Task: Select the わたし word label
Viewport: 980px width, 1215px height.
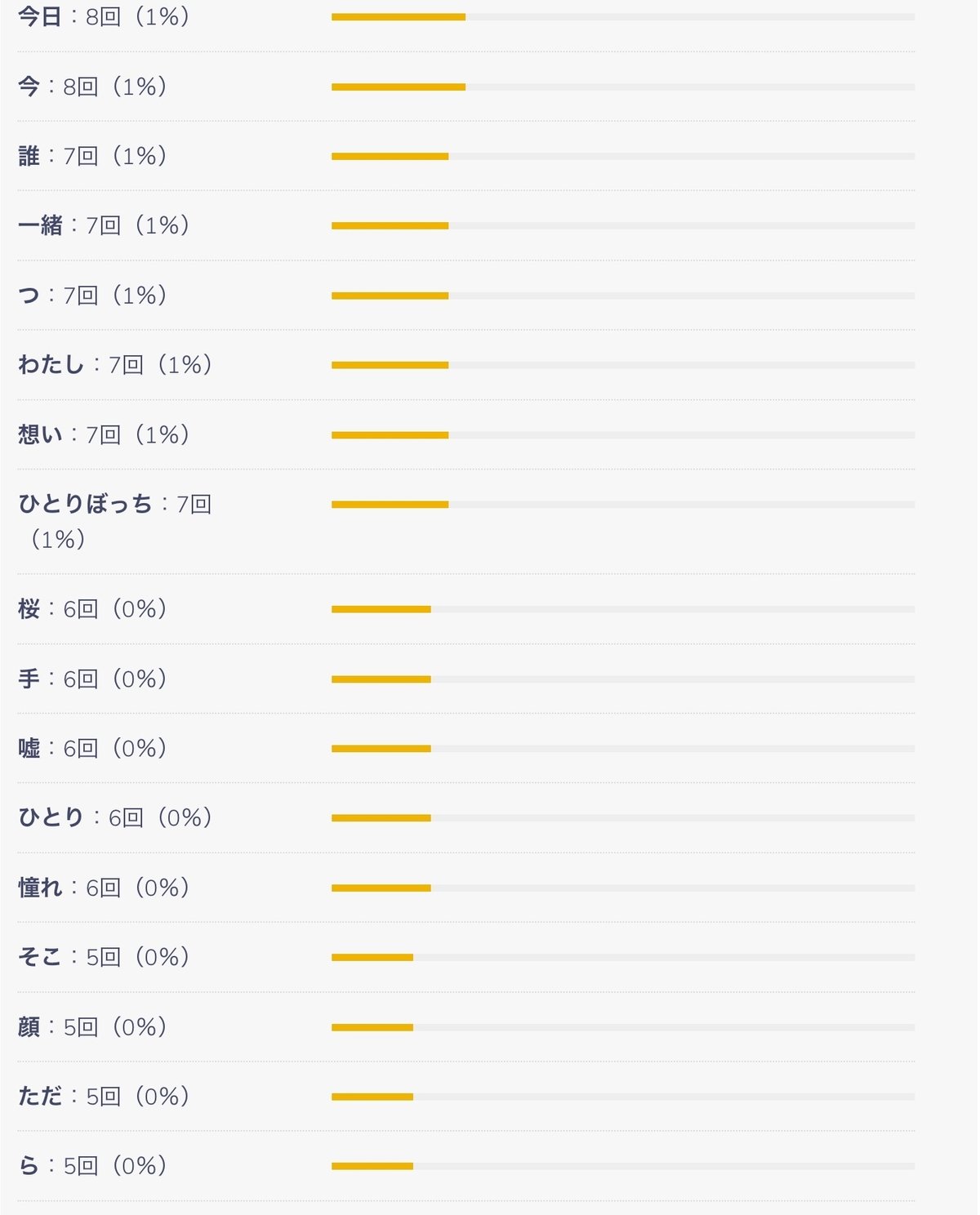Action: click(51, 365)
